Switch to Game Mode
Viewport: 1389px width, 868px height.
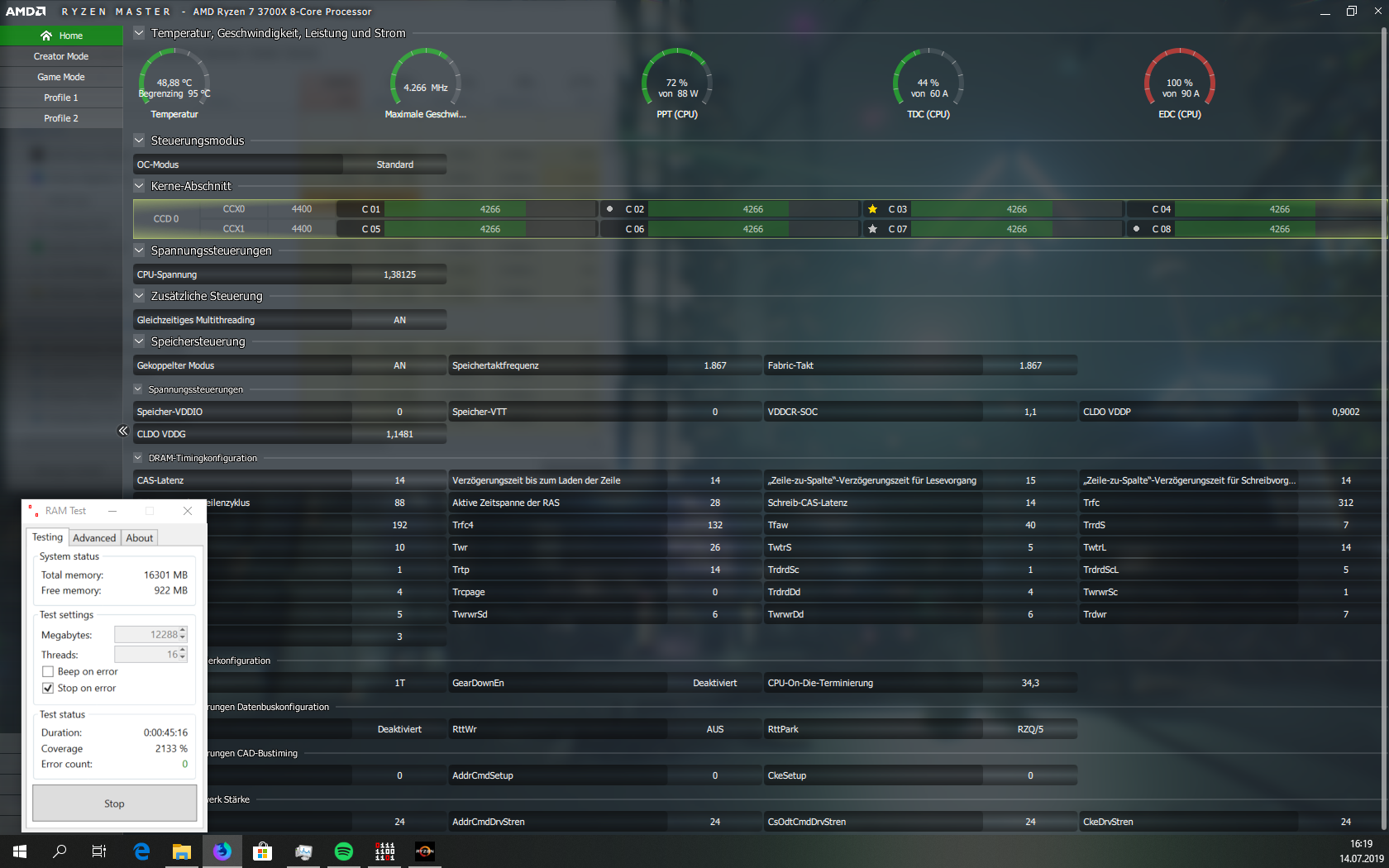pos(61,77)
